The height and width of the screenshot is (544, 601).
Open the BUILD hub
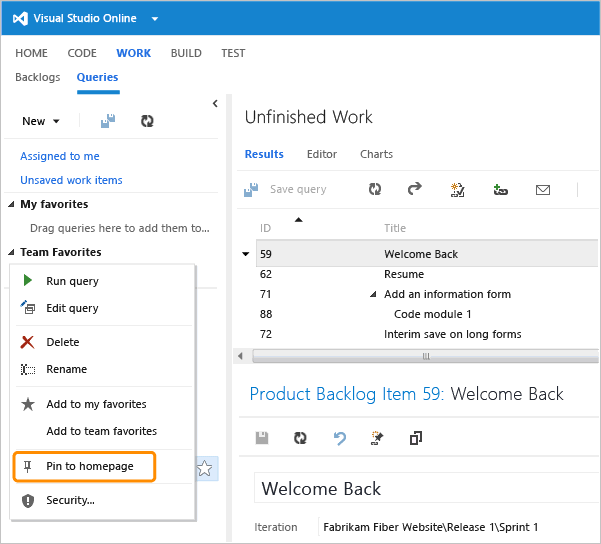click(x=186, y=53)
